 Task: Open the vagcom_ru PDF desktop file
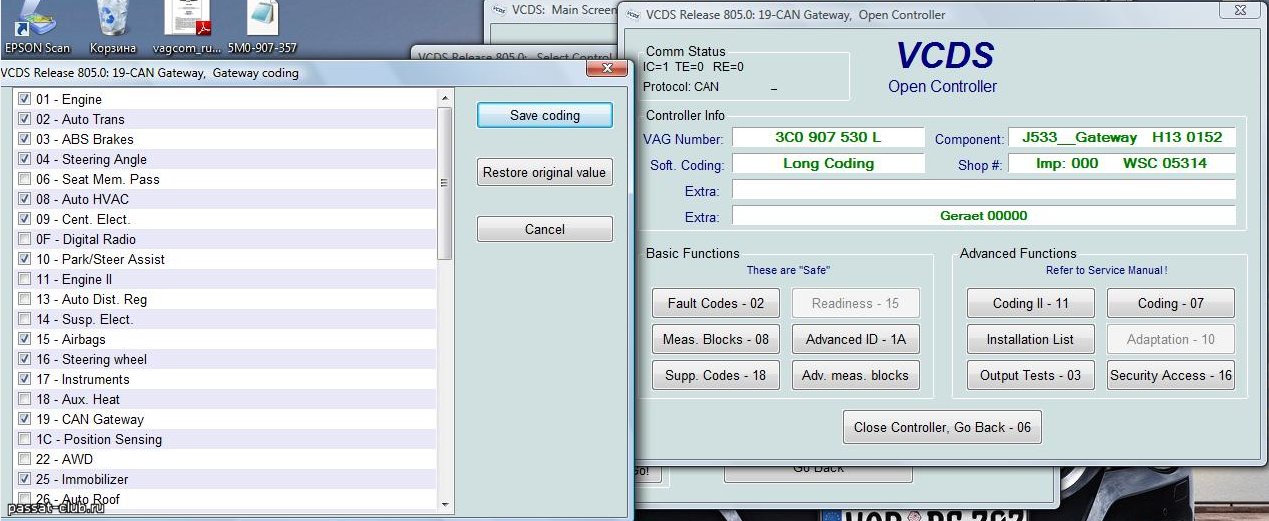186,27
